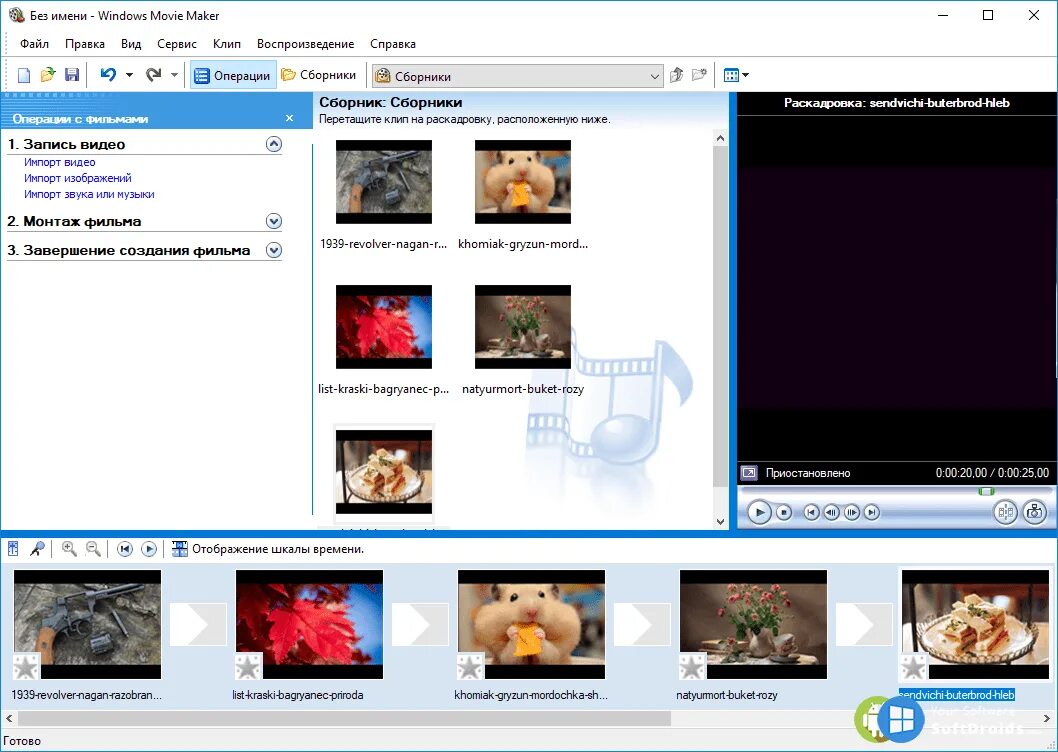Step to the next frame

point(852,513)
